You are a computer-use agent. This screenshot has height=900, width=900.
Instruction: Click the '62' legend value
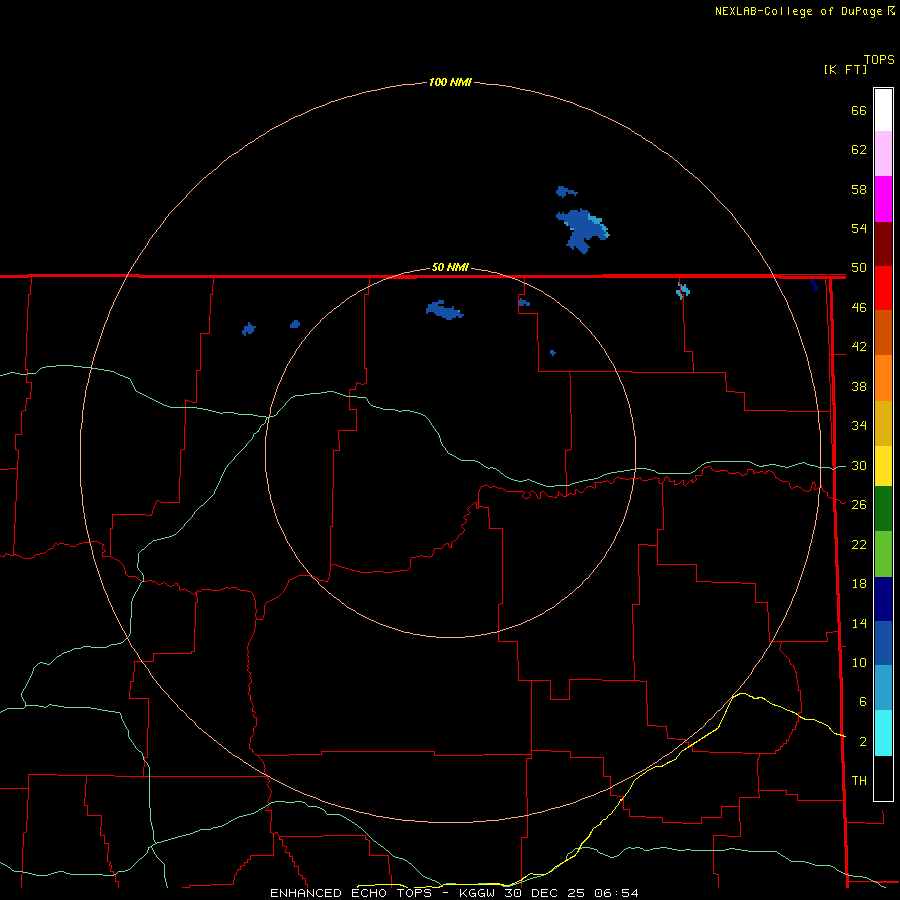click(859, 150)
